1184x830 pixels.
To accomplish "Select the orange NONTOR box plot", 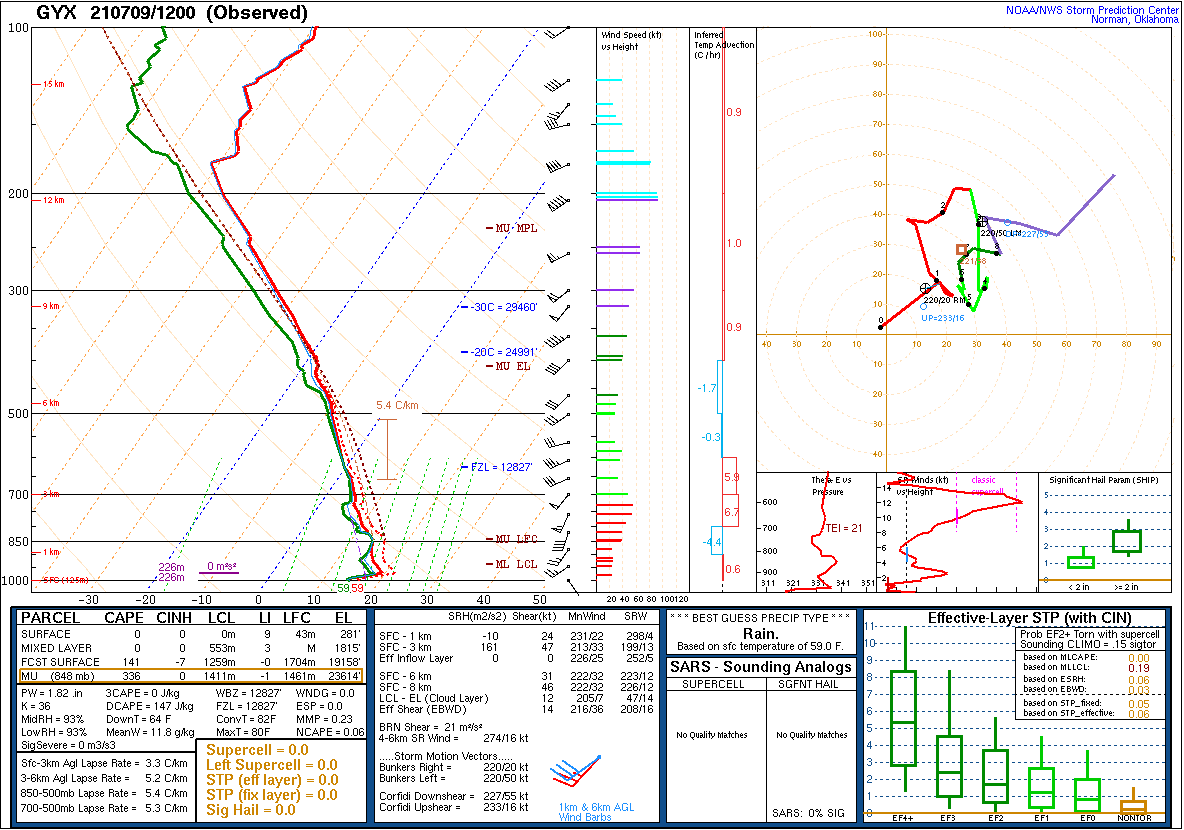I will pyautogui.click(x=1133, y=806).
